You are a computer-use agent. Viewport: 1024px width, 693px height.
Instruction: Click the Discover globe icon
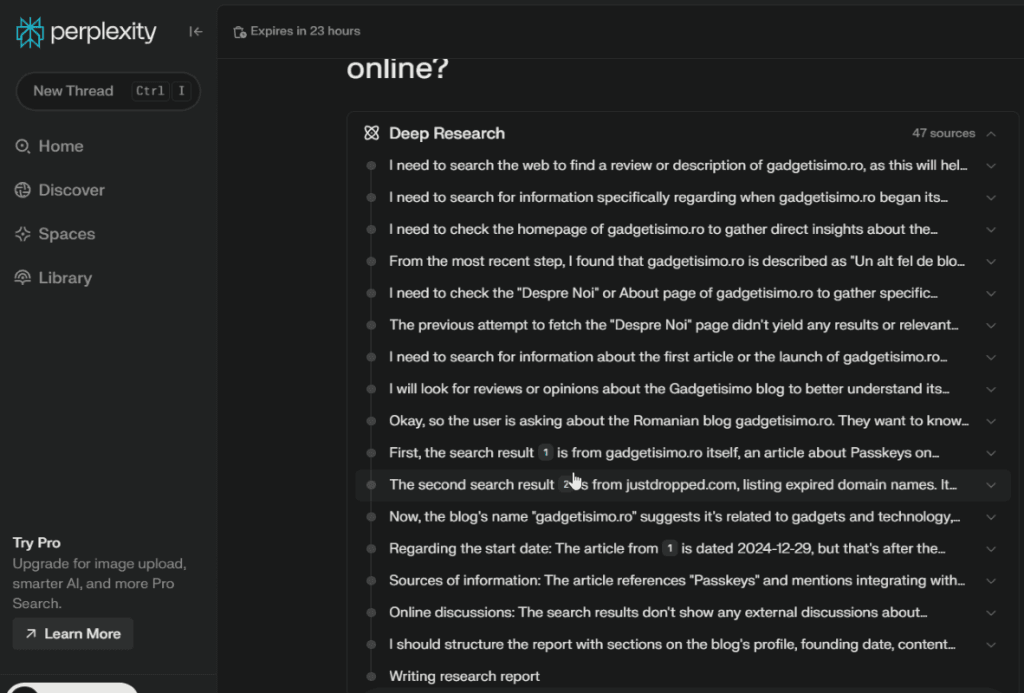point(22,190)
